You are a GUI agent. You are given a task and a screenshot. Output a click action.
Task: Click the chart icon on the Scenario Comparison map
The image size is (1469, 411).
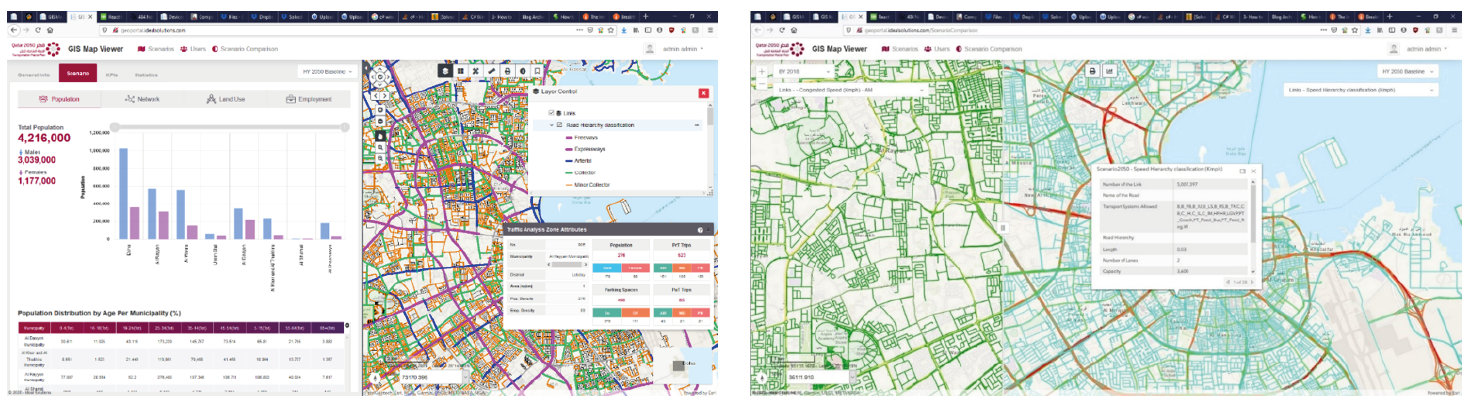click(x=1110, y=71)
